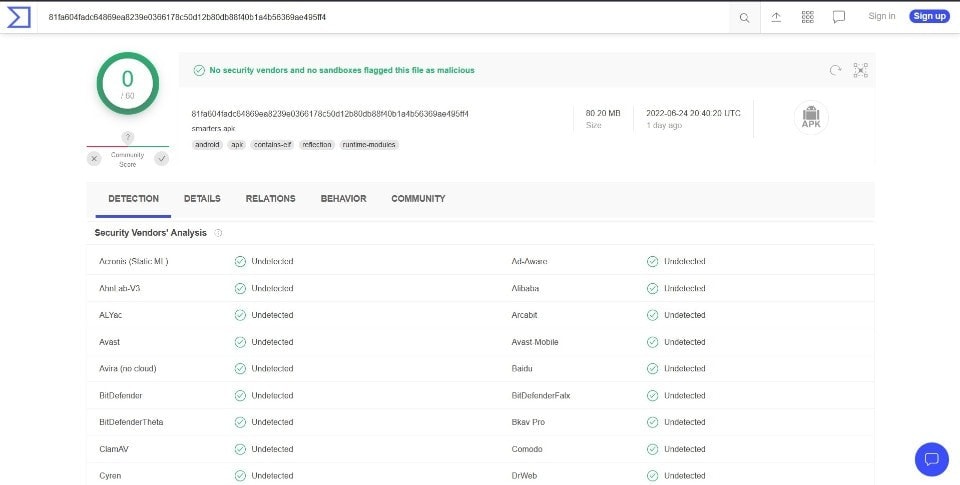Click the check icon in Avast row
960x485 pixels.
click(240, 342)
